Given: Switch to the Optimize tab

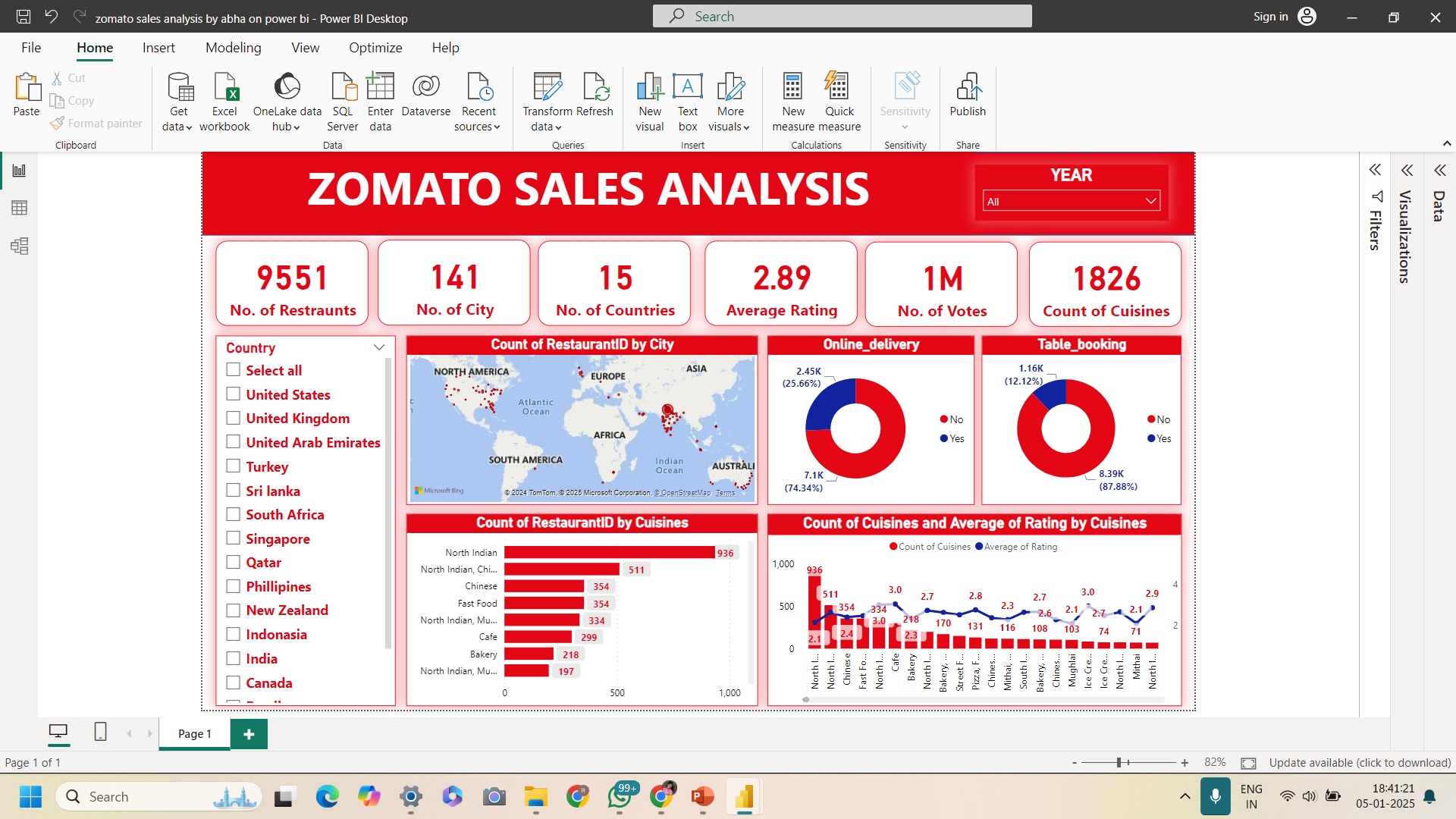Looking at the screenshot, I should pyautogui.click(x=375, y=48).
